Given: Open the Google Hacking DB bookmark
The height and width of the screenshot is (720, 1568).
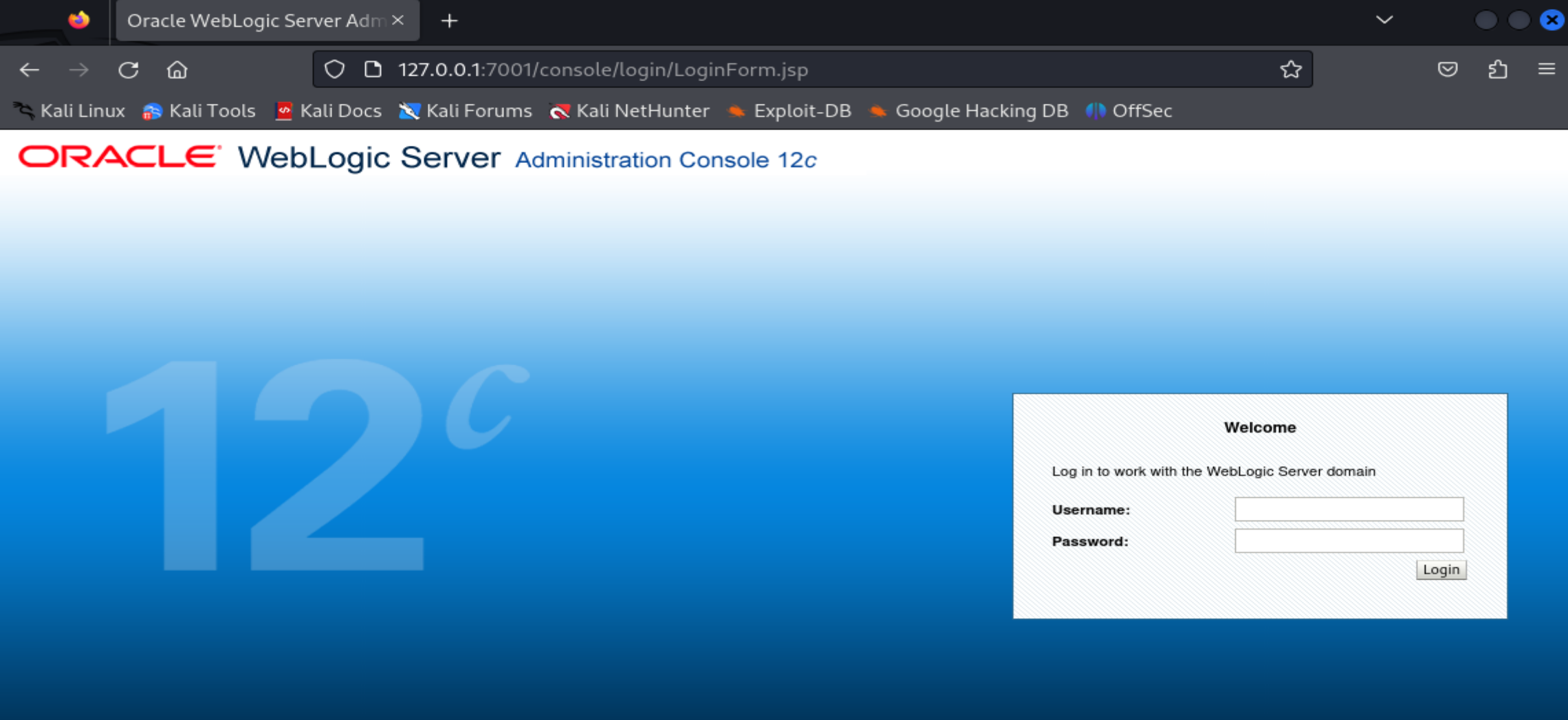Looking at the screenshot, I should 968,111.
